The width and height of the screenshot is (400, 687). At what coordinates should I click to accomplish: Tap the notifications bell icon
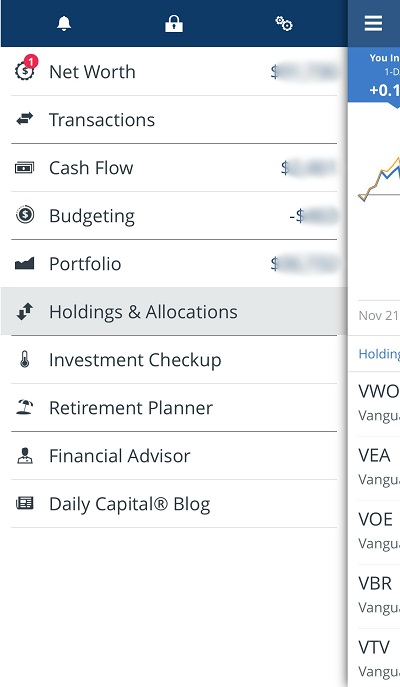[64, 24]
